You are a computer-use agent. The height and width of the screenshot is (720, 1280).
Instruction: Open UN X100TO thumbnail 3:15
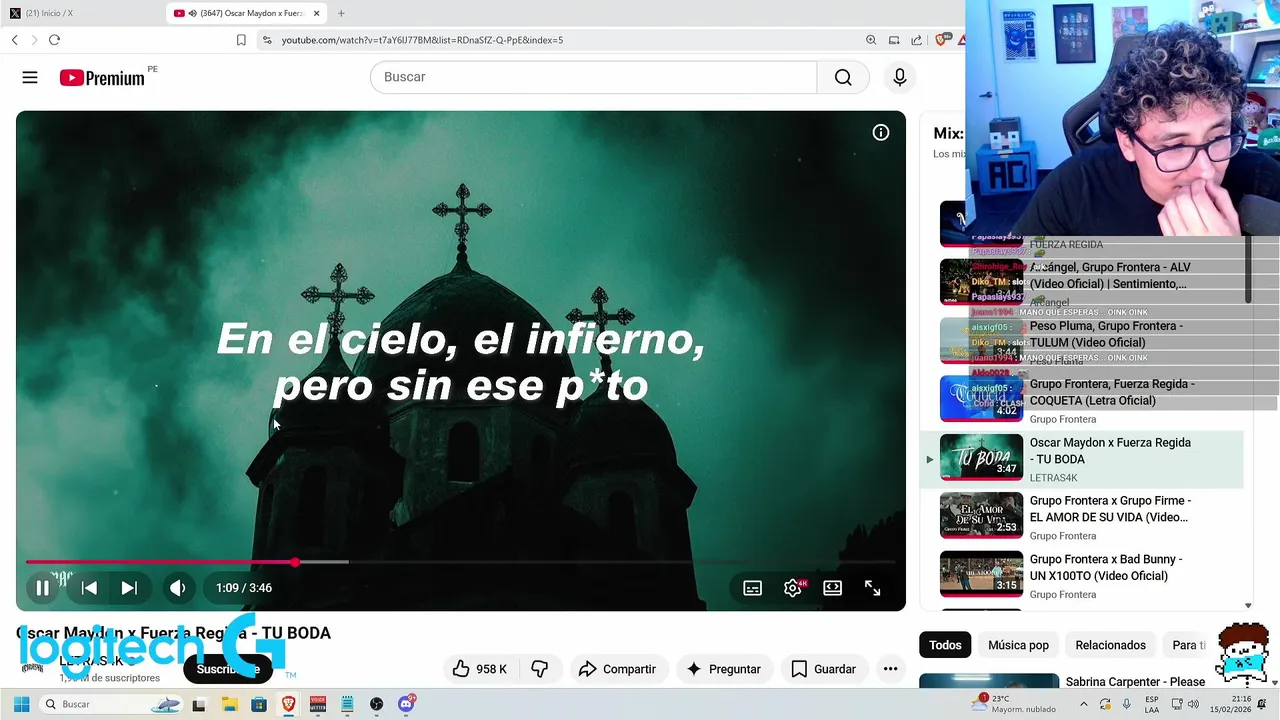point(981,574)
